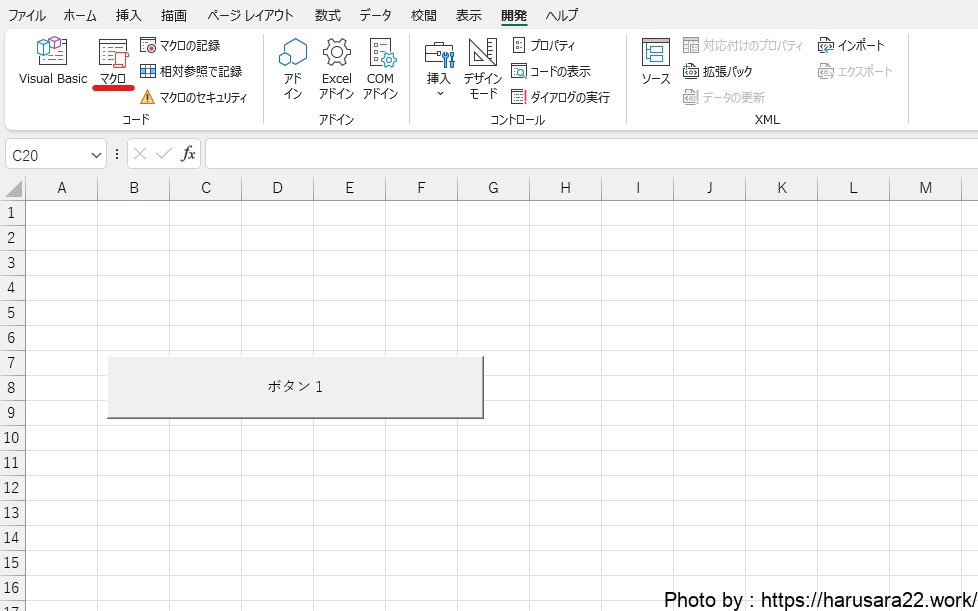Open the ファイル tab
The height and width of the screenshot is (611, 978).
27,15
